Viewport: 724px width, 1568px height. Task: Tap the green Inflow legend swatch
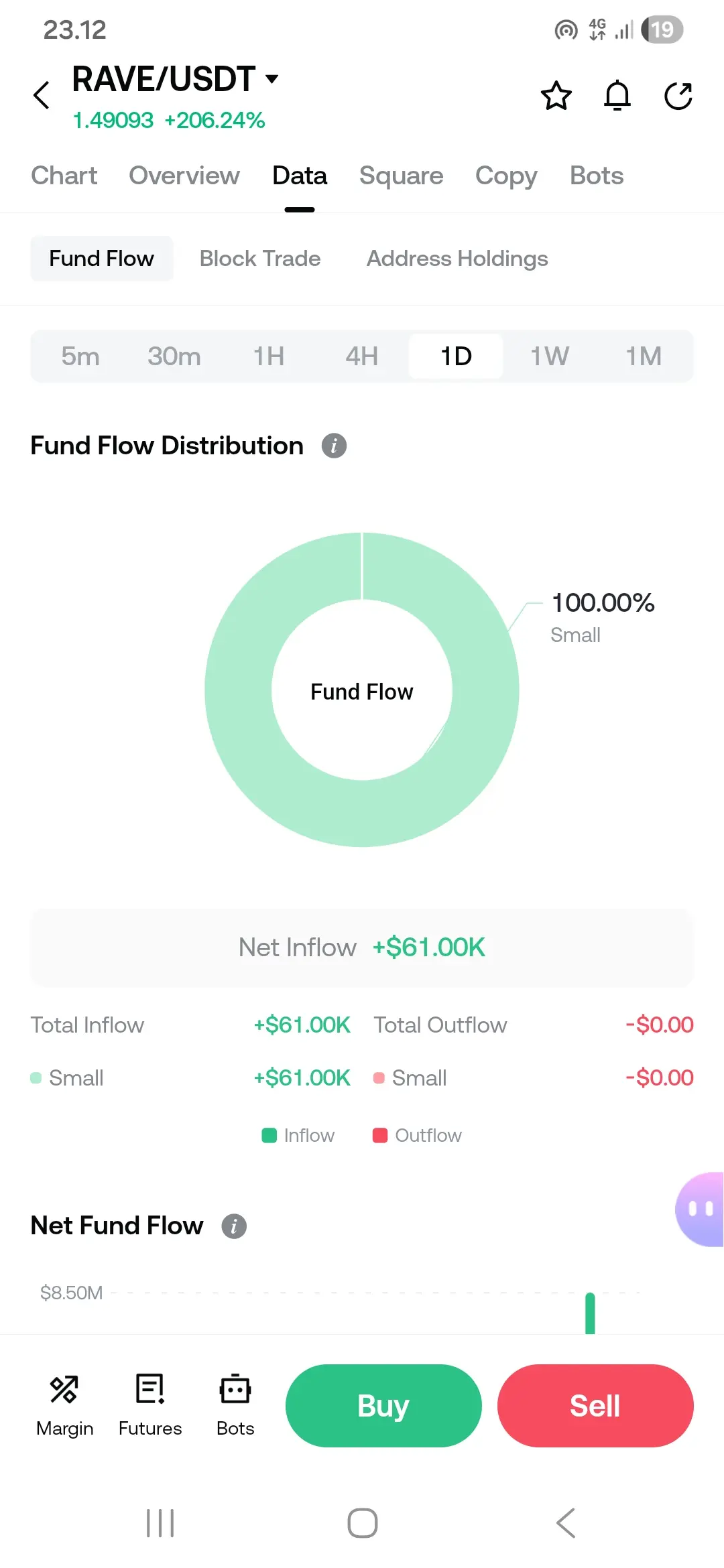pos(269,1135)
